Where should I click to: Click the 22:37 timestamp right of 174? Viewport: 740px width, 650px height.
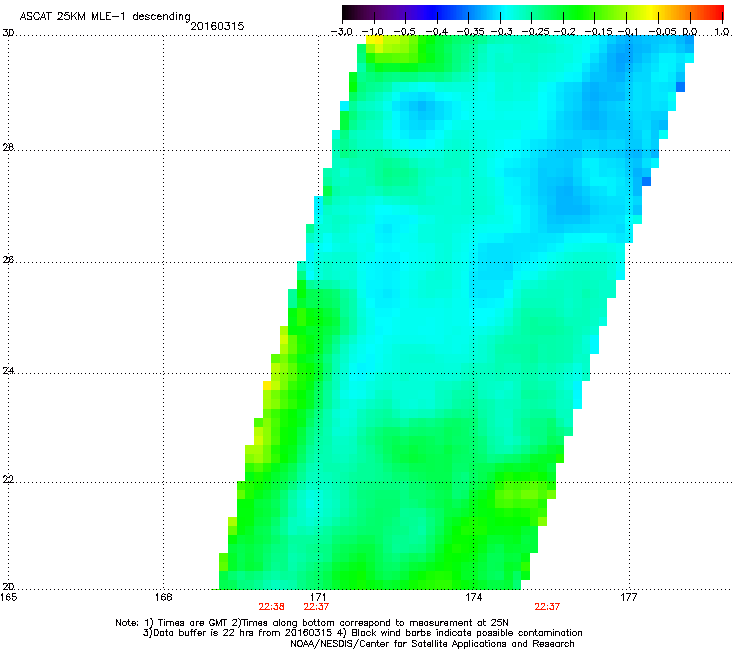[547, 607]
